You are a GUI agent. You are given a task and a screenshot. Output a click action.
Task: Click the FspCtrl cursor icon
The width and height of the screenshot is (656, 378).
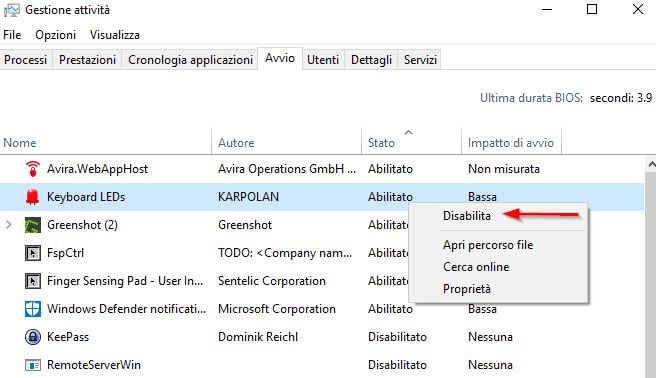click(33, 253)
